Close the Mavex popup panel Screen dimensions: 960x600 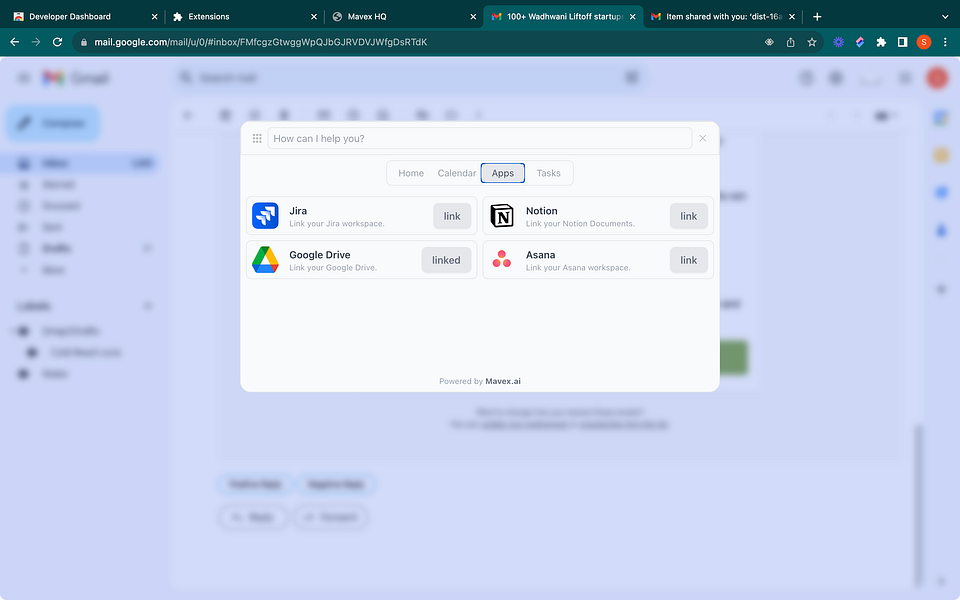pyautogui.click(x=703, y=138)
